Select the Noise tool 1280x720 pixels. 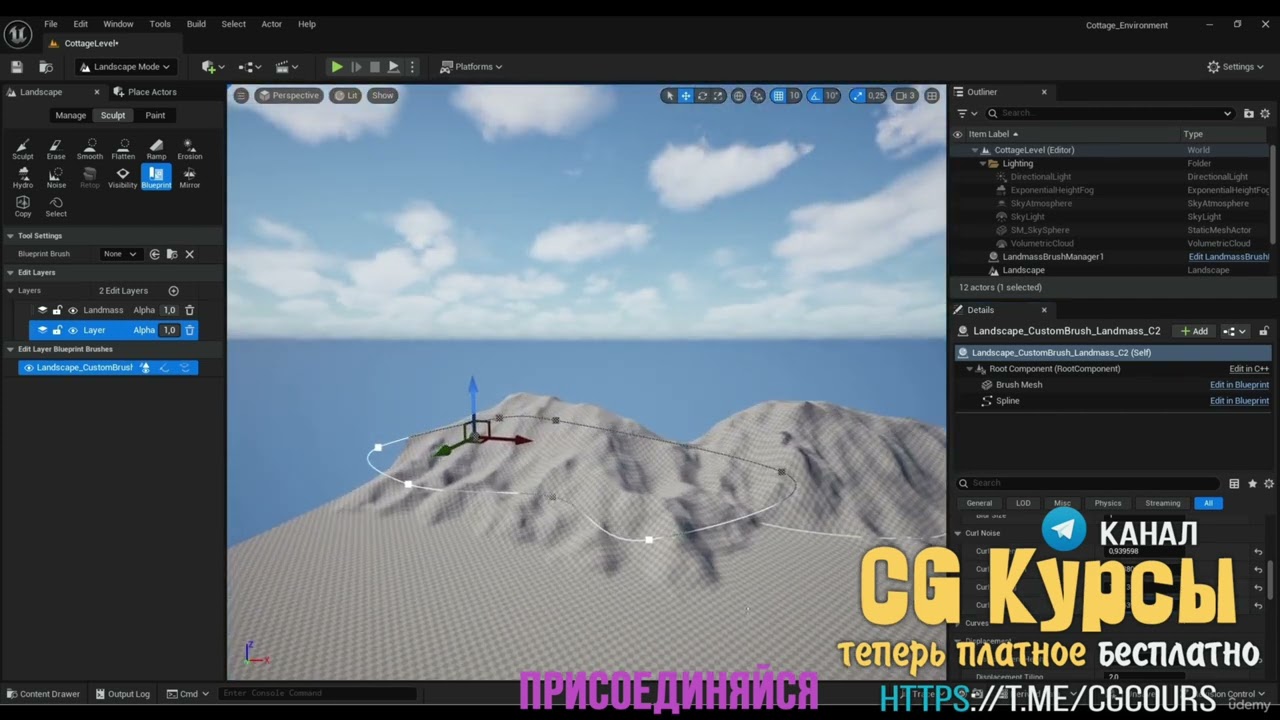[x=56, y=178]
